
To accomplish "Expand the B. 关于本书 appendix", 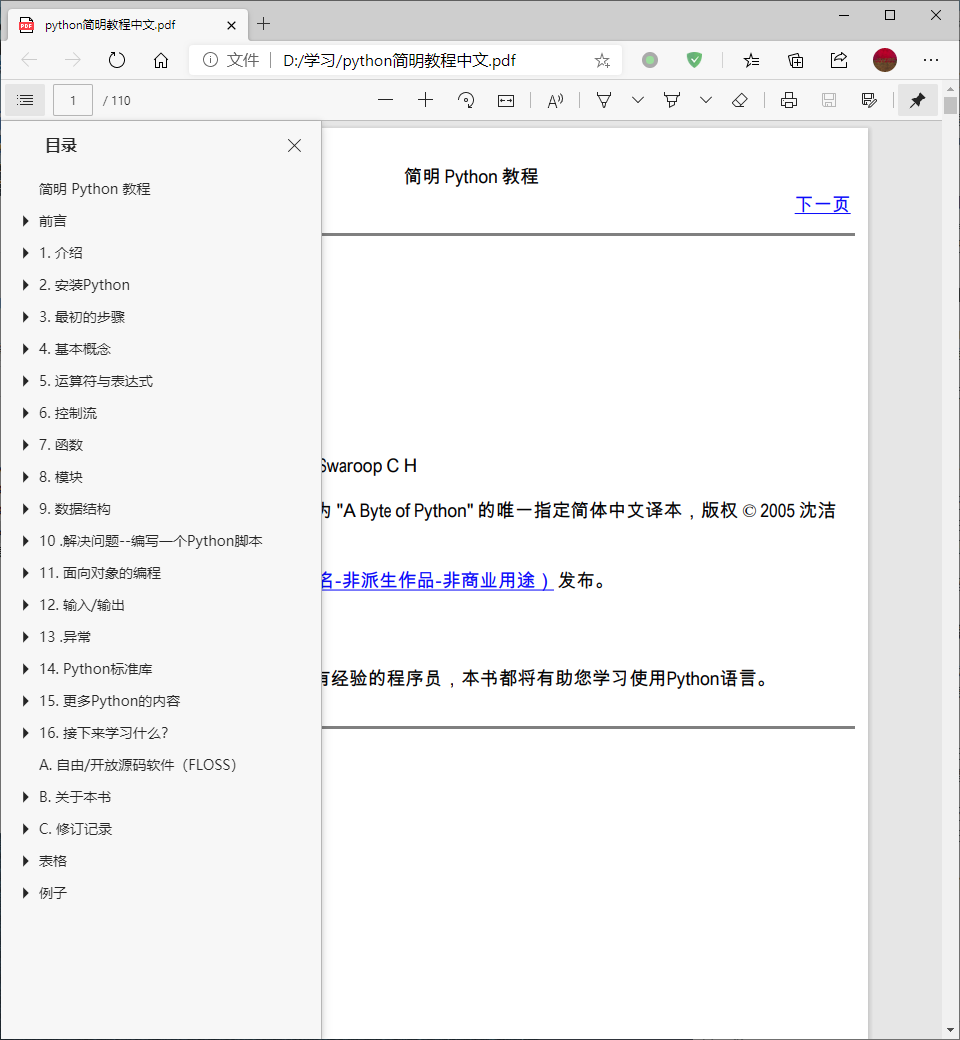I will point(25,797).
